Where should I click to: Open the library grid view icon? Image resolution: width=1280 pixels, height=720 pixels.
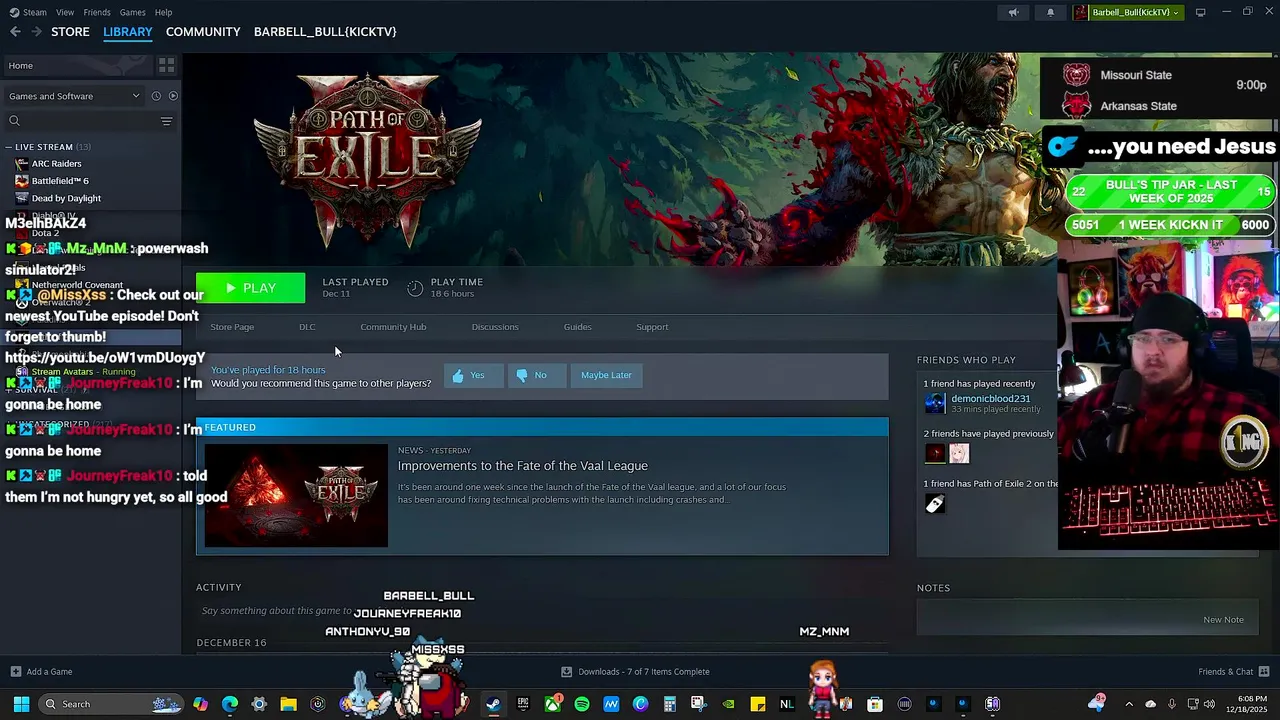pyautogui.click(x=166, y=65)
